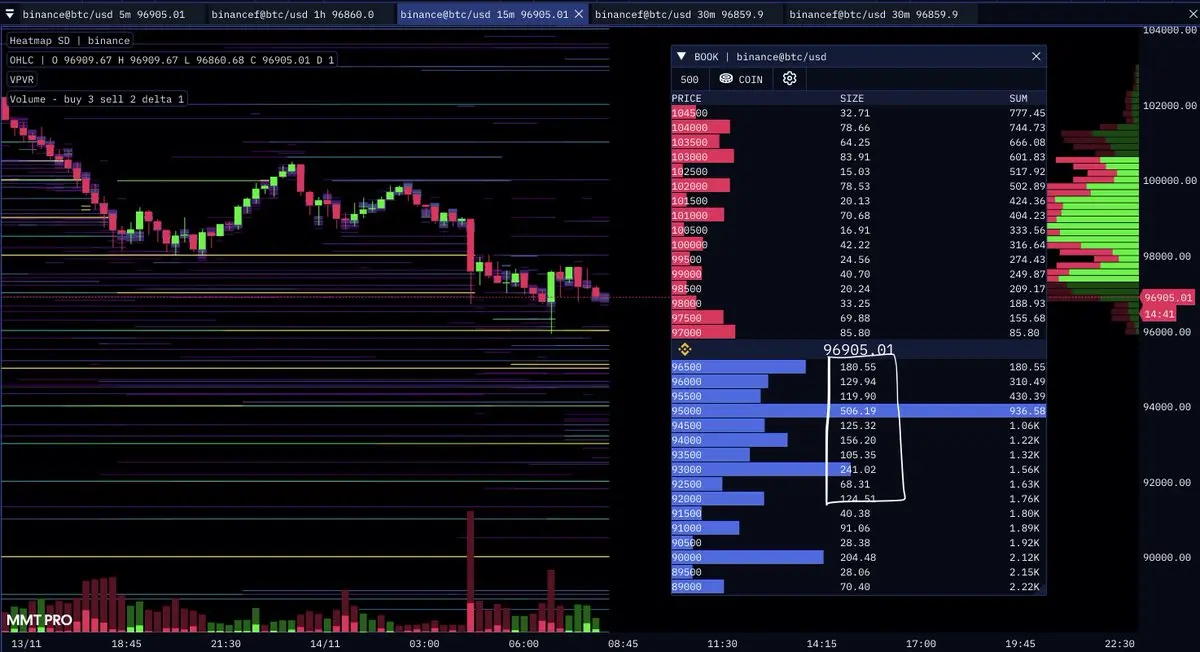Click the 03:00 time axis label
1200x652 pixels.
425,644
